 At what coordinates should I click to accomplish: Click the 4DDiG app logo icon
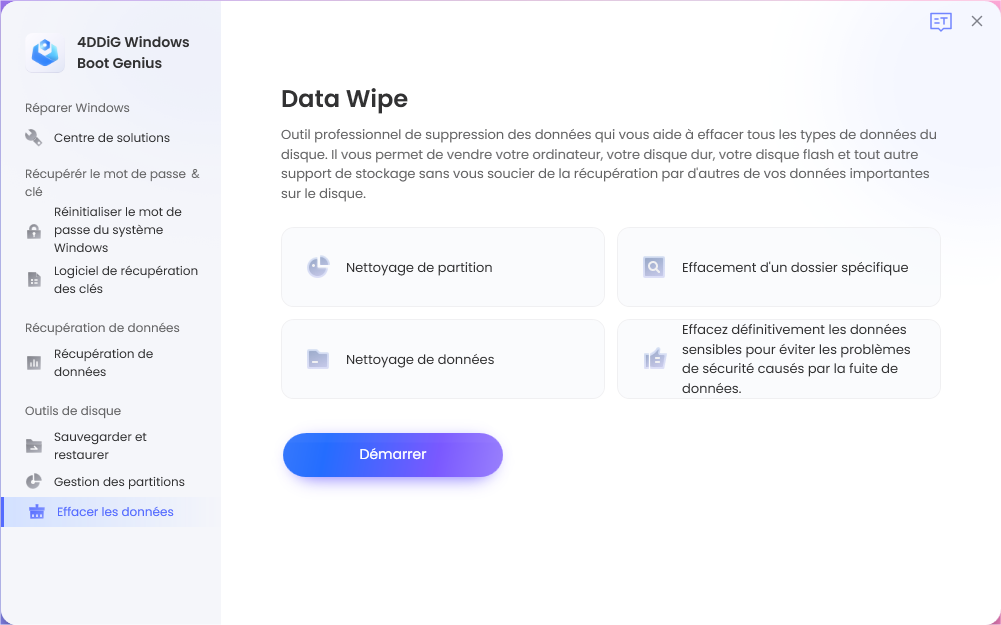click(45, 52)
